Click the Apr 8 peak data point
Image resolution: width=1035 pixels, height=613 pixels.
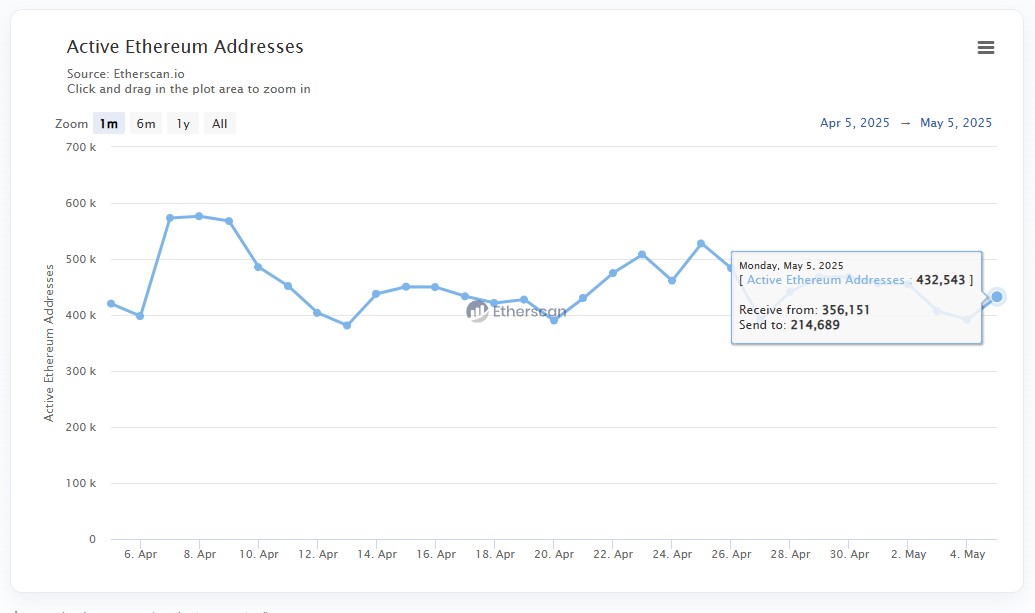[x=199, y=216]
